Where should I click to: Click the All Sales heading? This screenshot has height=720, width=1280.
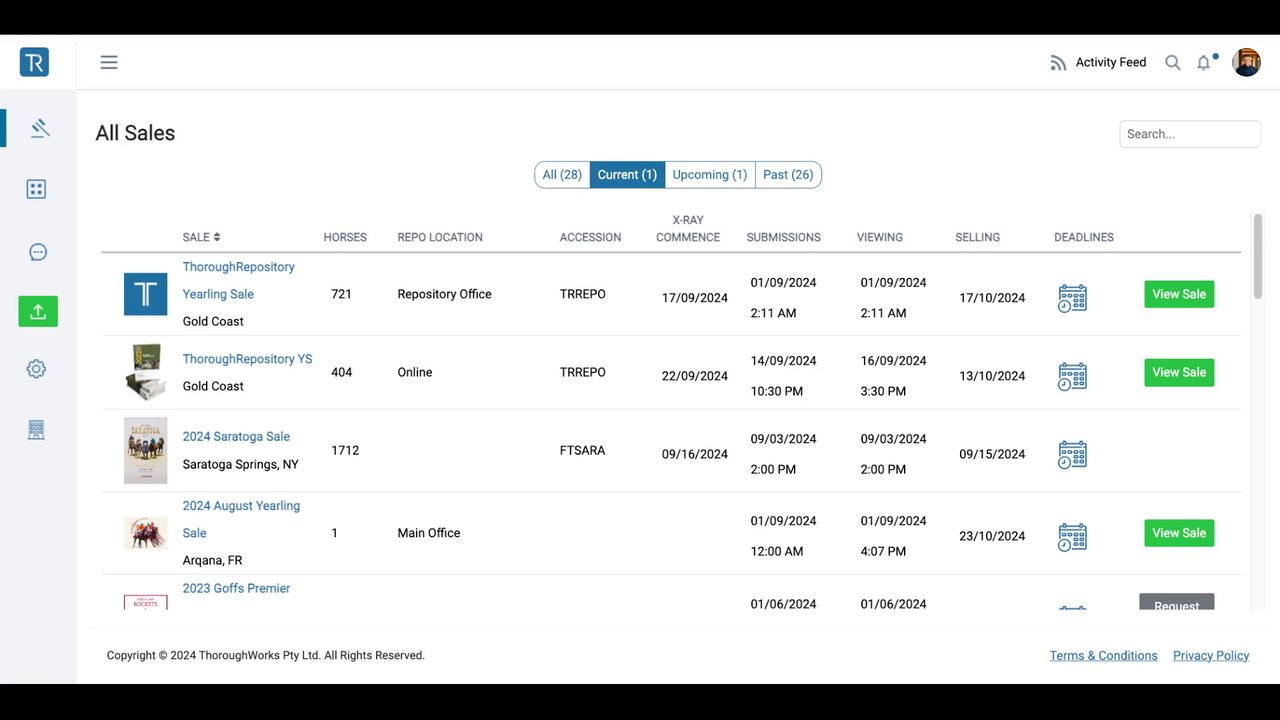(x=135, y=133)
